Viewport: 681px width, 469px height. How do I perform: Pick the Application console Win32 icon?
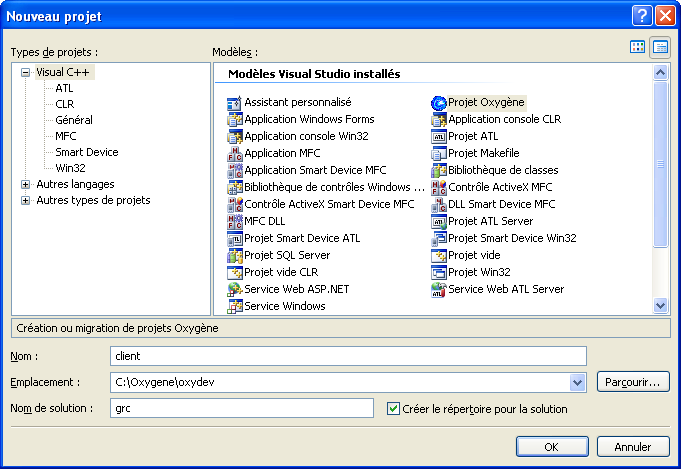234,136
